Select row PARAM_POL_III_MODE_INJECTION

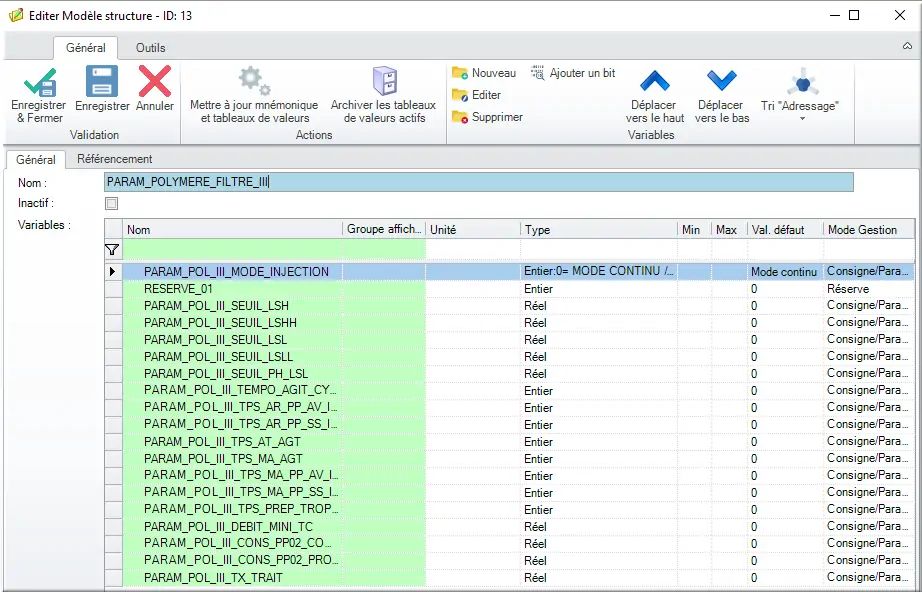510,272
